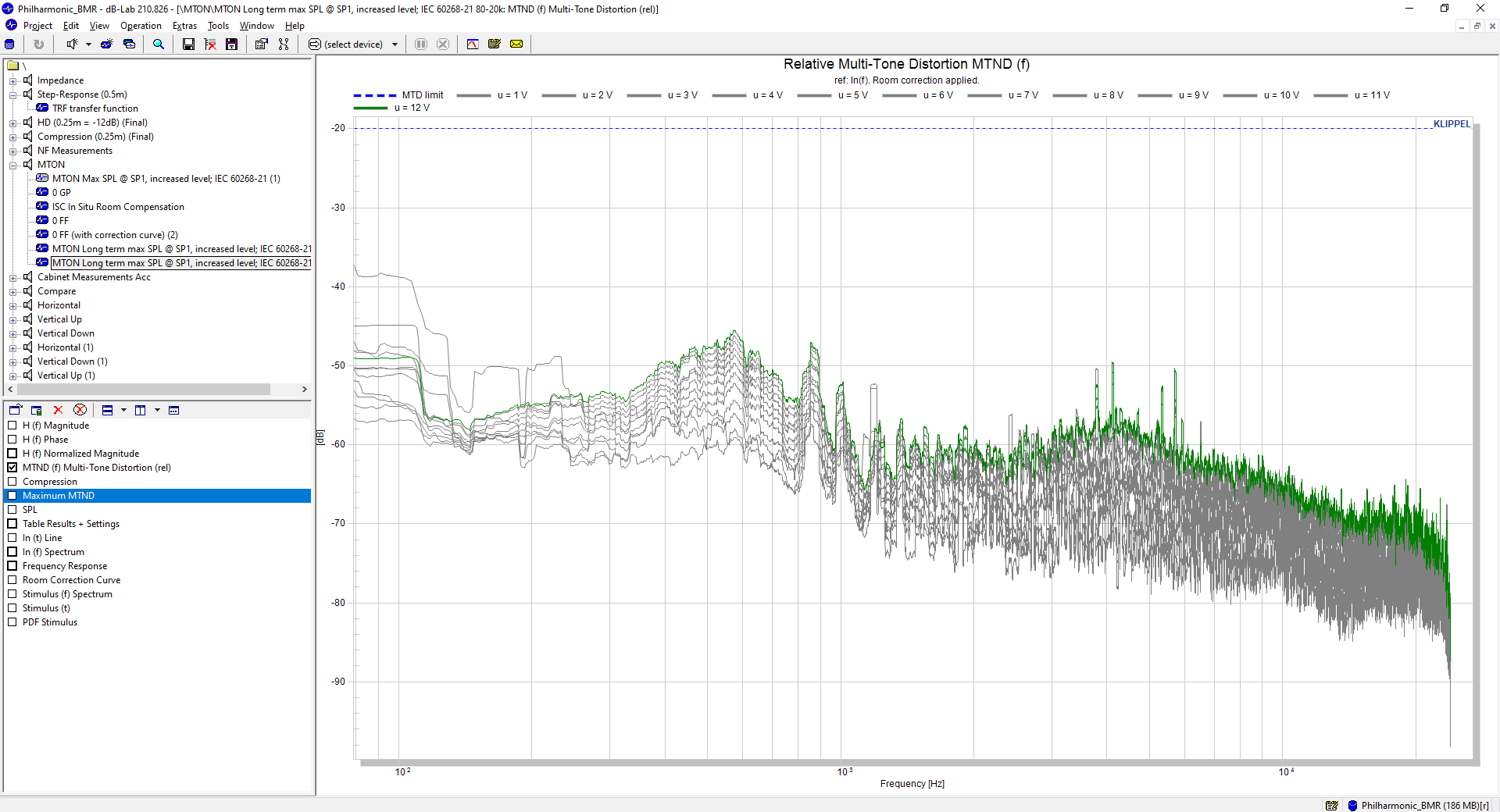This screenshot has width=1500, height=812.
Task: Click the loudspeaker icon in the toolbar
Action: tap(72, 45)
